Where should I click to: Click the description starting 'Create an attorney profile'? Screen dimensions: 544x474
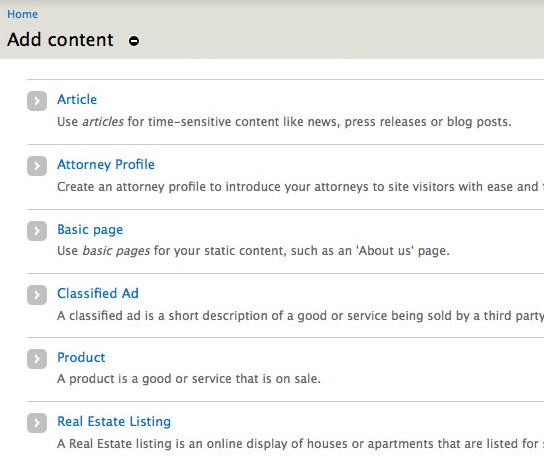tap(300, 187)
